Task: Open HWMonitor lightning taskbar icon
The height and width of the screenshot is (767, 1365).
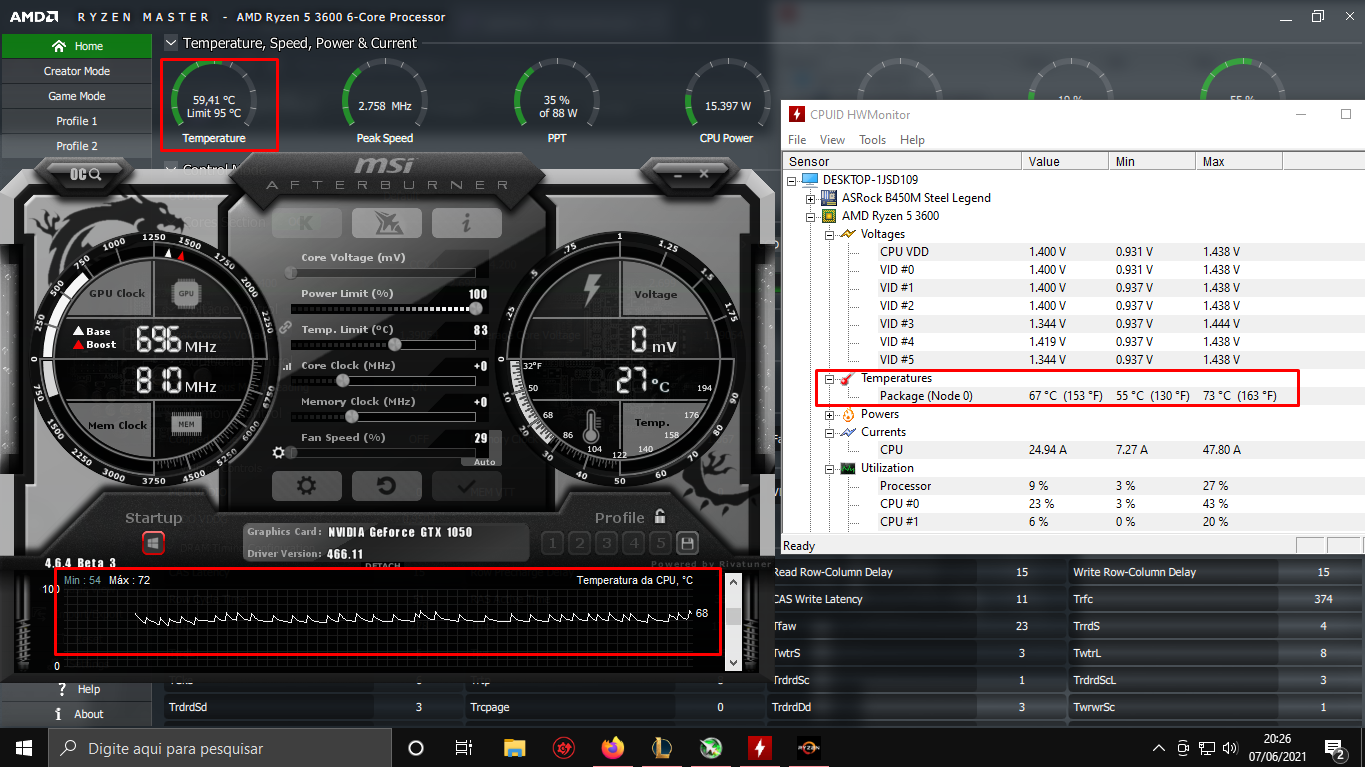Action: coord(760,748)
